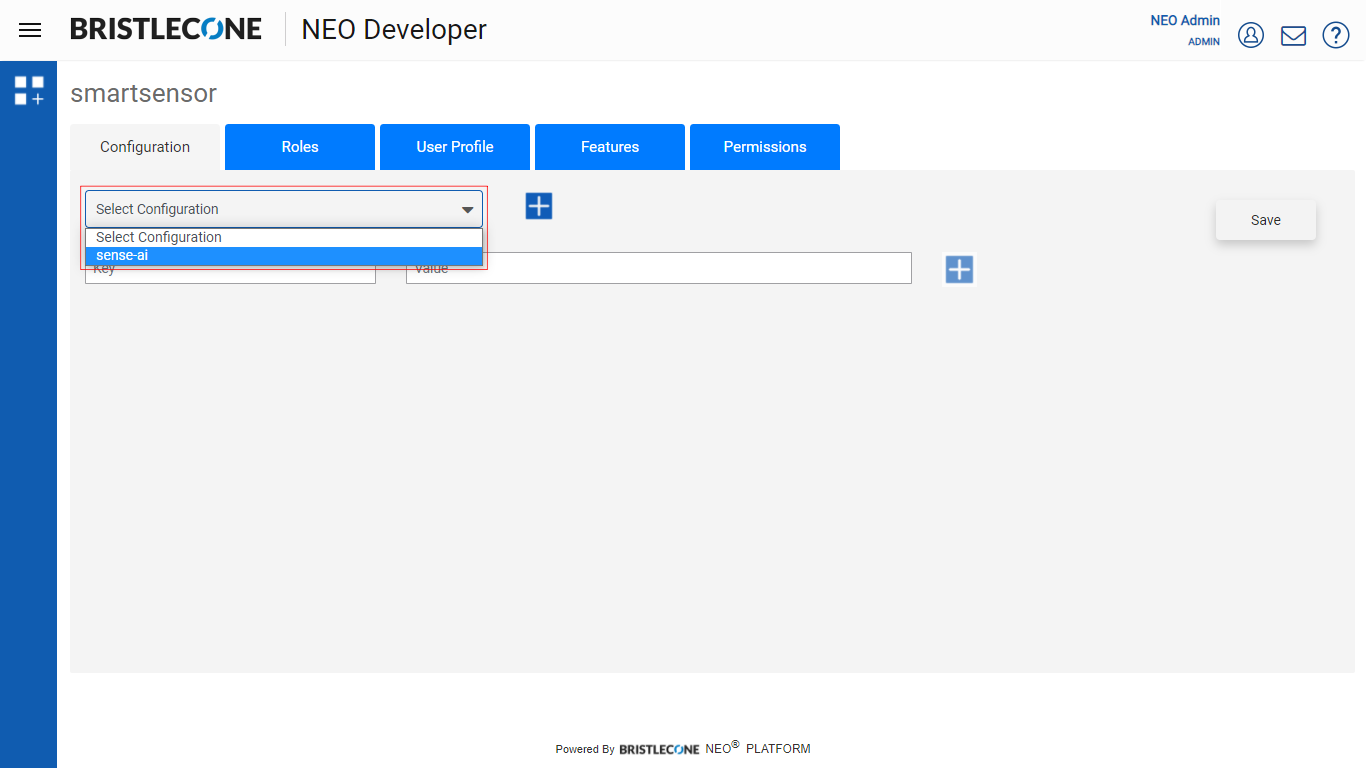The width and height of the screenshot is (1366, 768).
Task: Add a key-value row with plus icon
Action: coord(959,269)
